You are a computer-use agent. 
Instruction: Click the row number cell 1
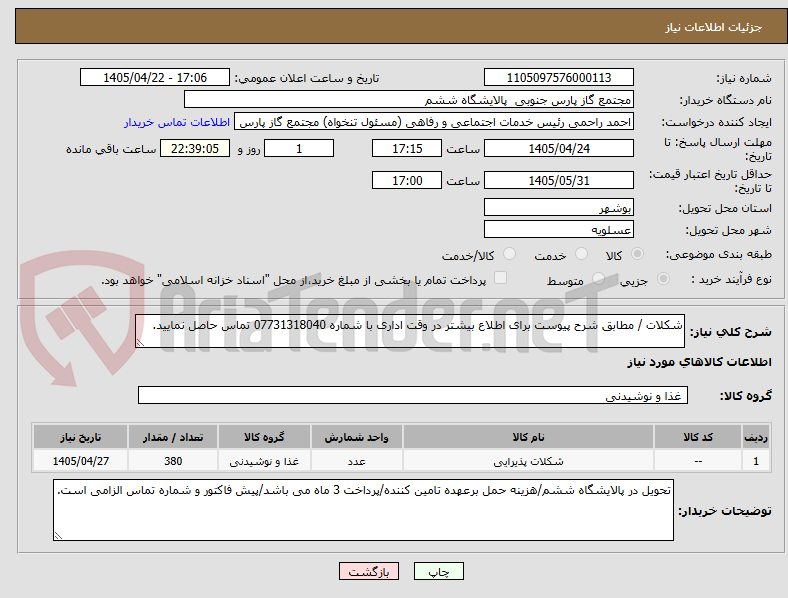756,461
